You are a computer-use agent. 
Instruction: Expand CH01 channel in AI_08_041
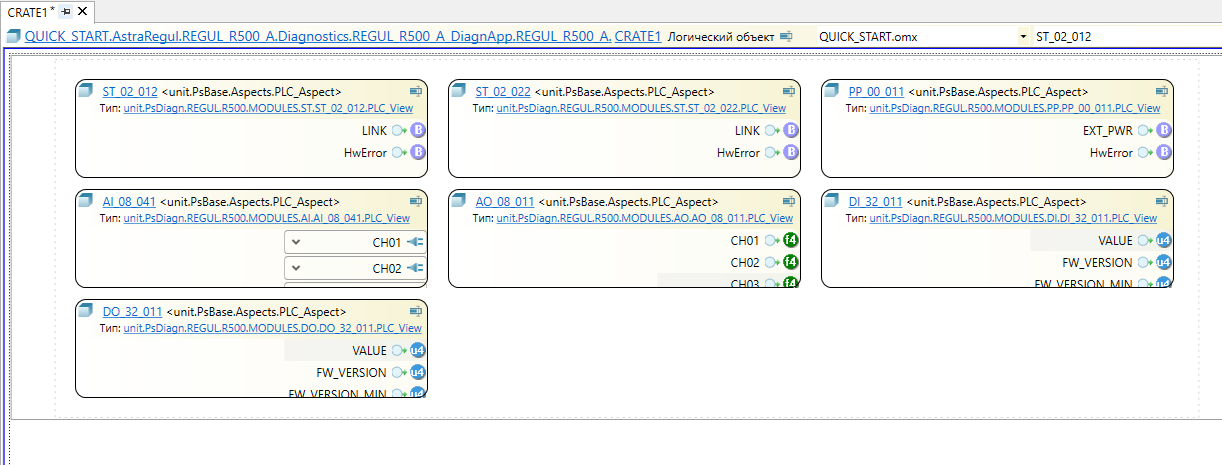point(296,242)
